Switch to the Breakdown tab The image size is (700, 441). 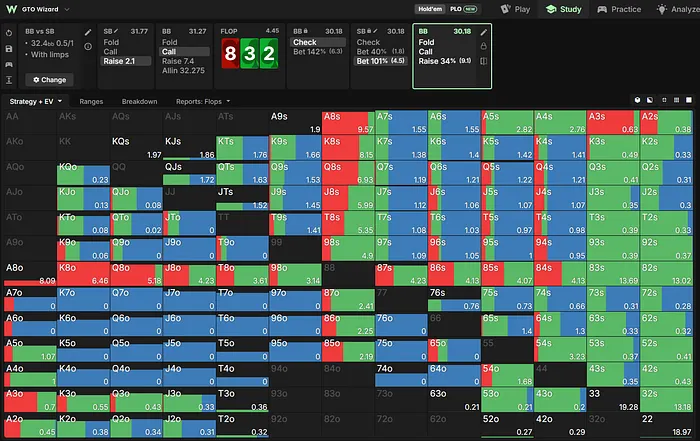[139, 101]
